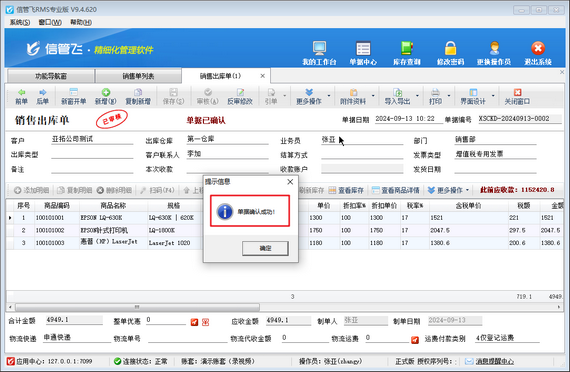Click 确定 button in the dialog
Viewport: 570px width, 372px height.
pos(265,248)
